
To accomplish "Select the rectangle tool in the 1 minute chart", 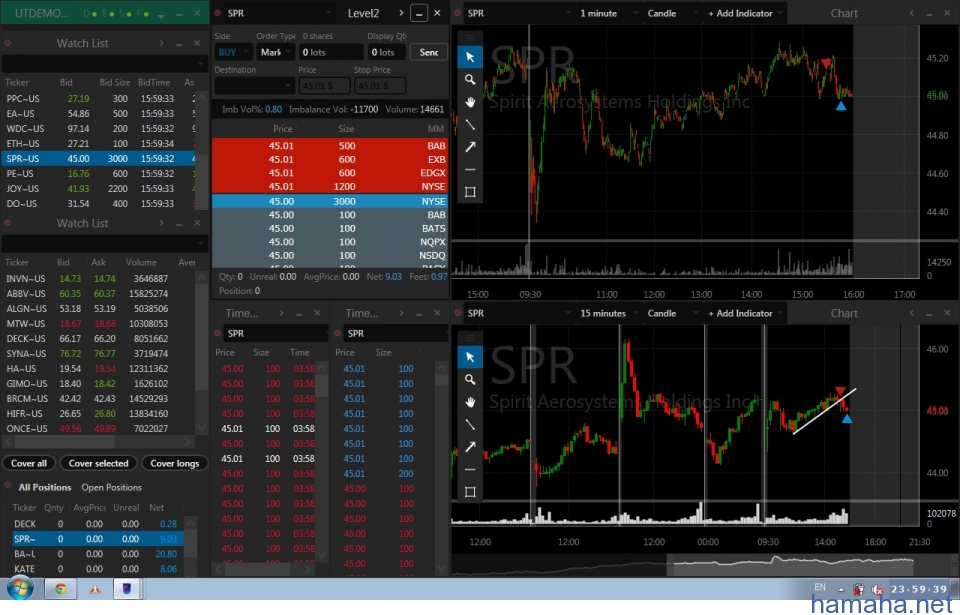I will coord(470,192).
